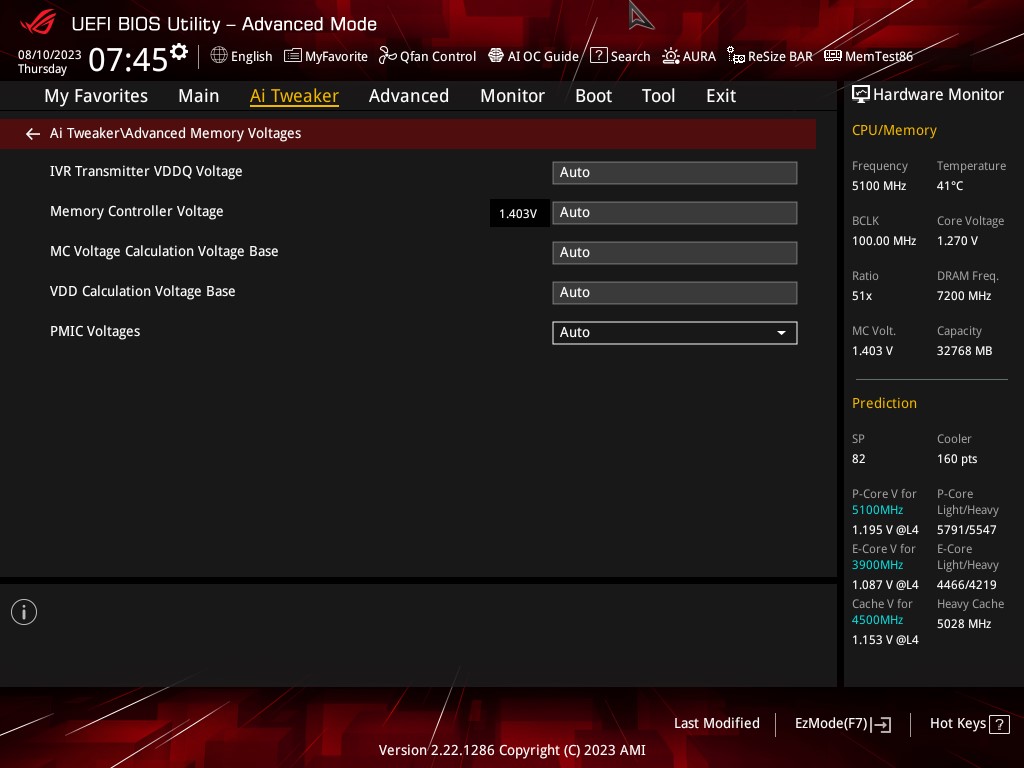Image resolution: width=1024 pixels, height=768 pixels.
Task: Open the Monitor tab
Action: (x=512, y=96)
